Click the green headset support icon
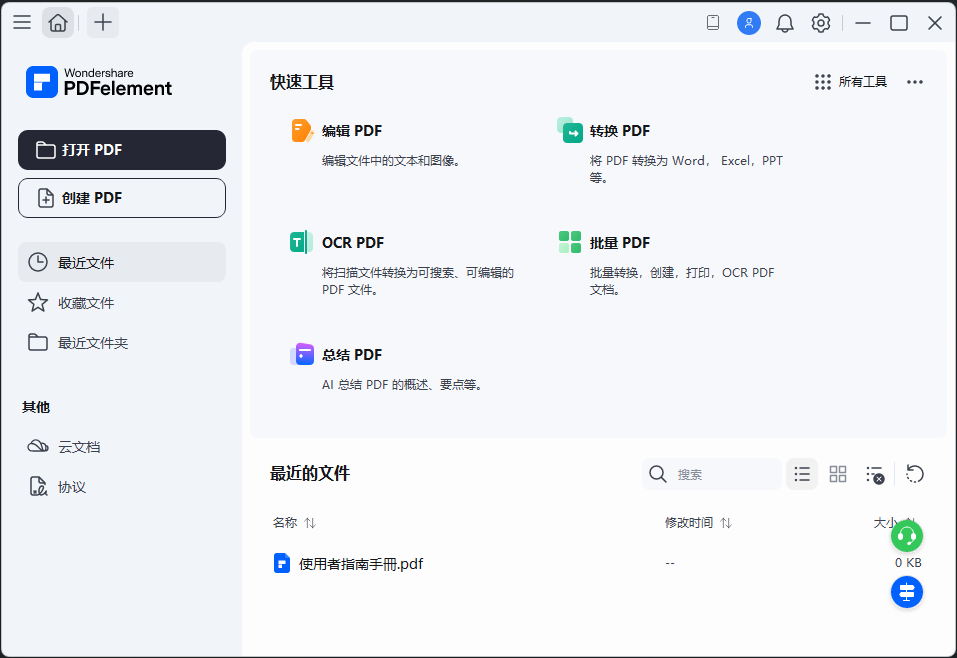This screenshot has width=957, height=658. click(x=906, y=536)
